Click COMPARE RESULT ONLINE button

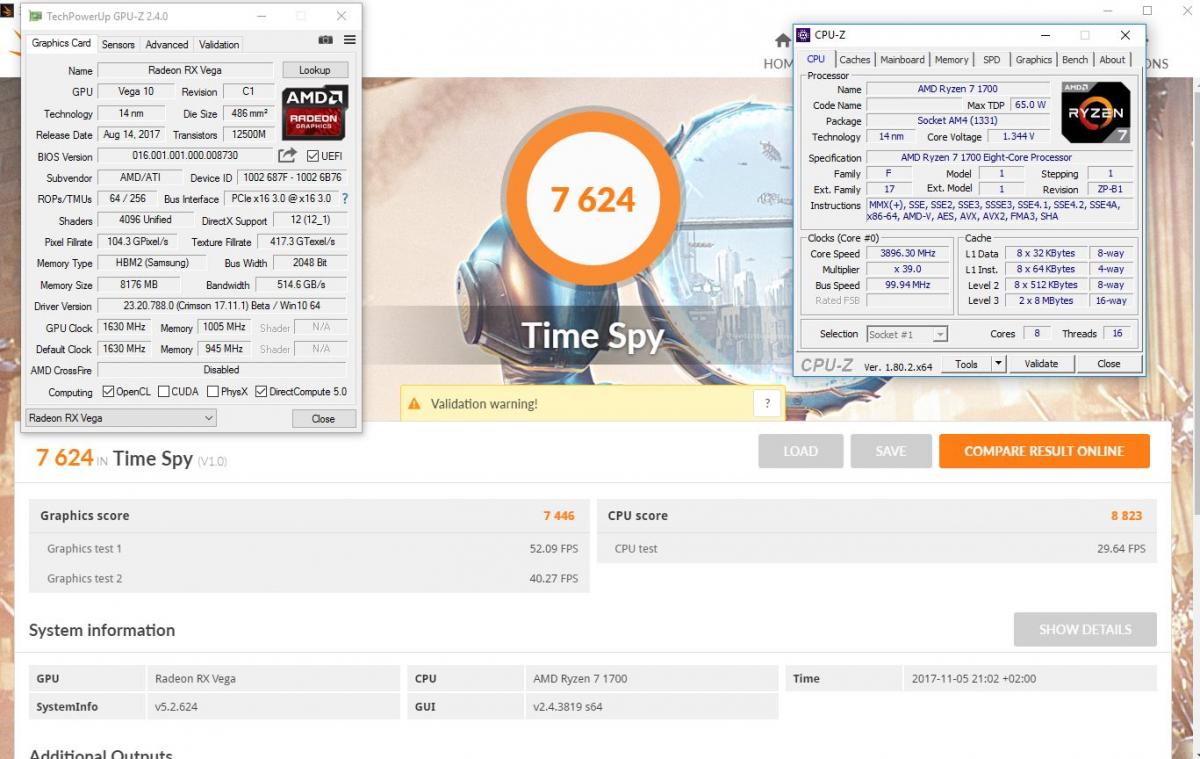[1044, 451]
